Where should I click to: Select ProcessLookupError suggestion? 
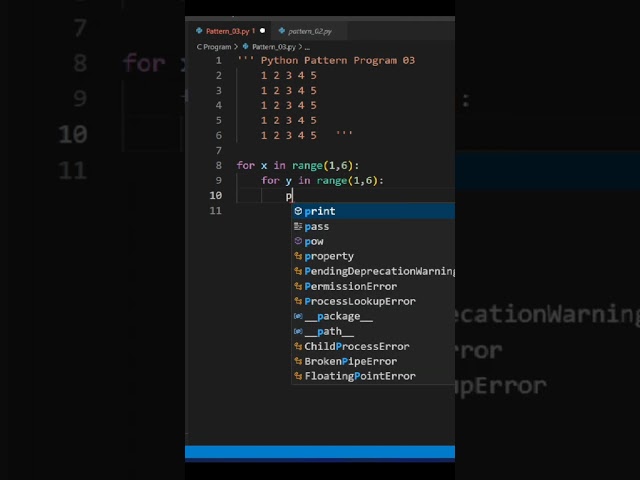click(373, 301)
